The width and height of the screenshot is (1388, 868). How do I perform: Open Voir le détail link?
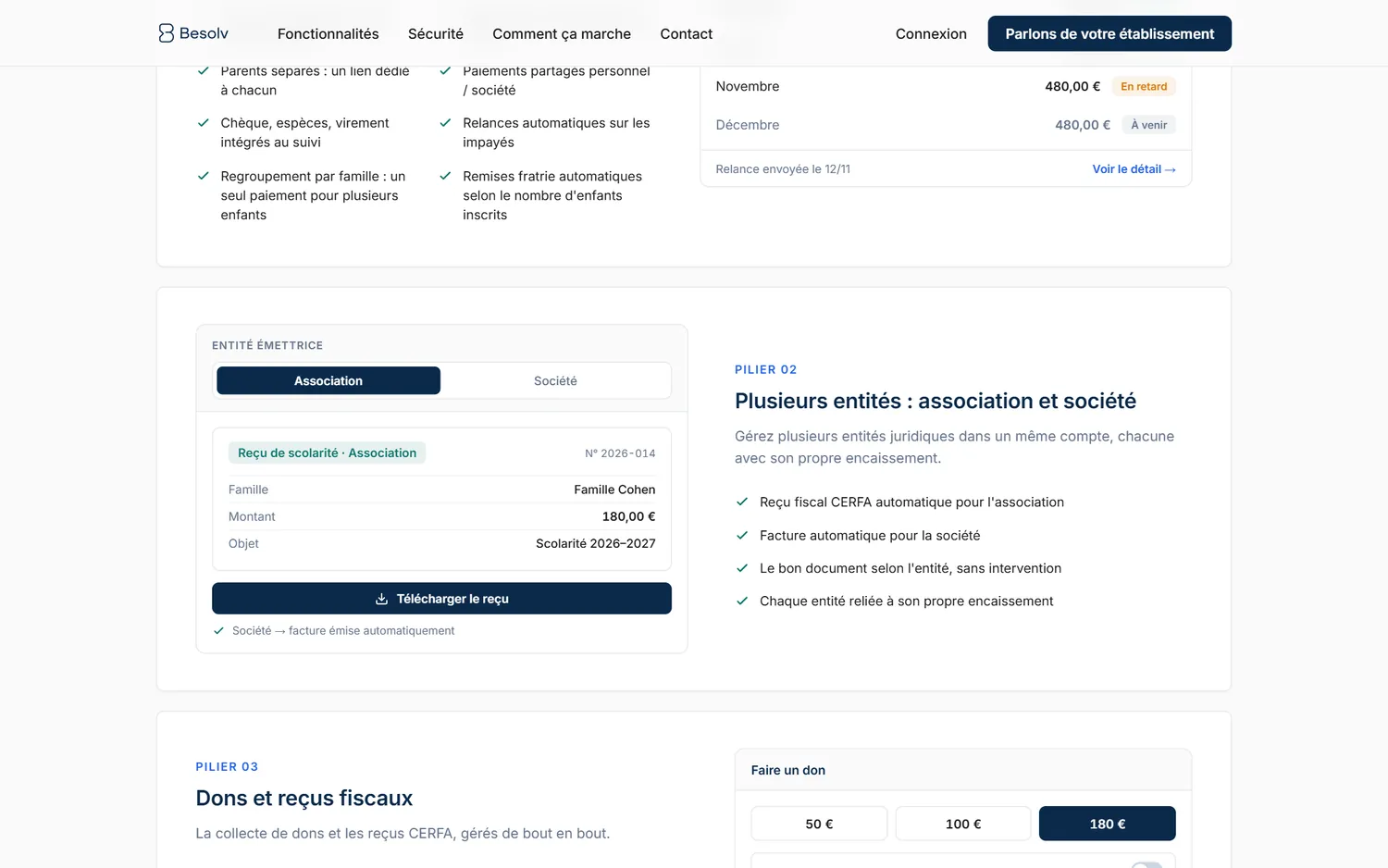point(1134,169)
